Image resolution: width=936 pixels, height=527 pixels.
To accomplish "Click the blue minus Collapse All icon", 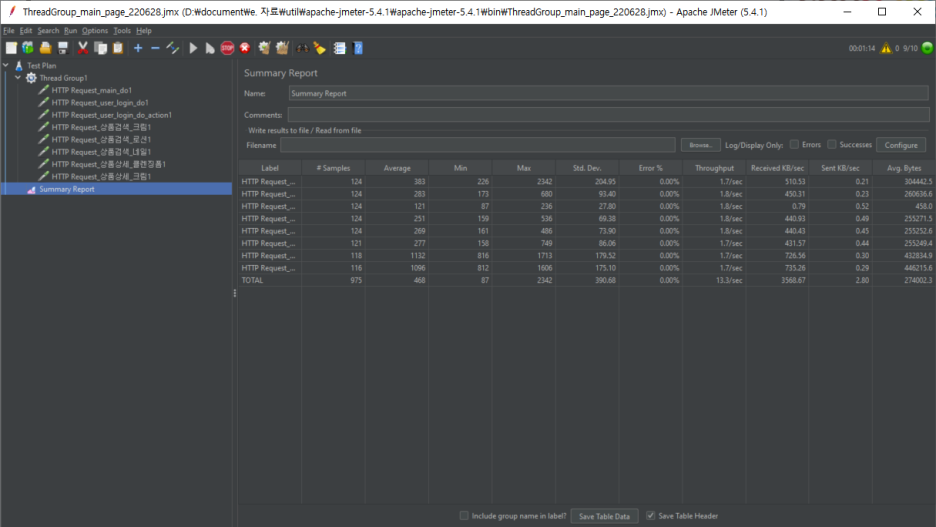I will pyautogui.click(x=155, y=48).
